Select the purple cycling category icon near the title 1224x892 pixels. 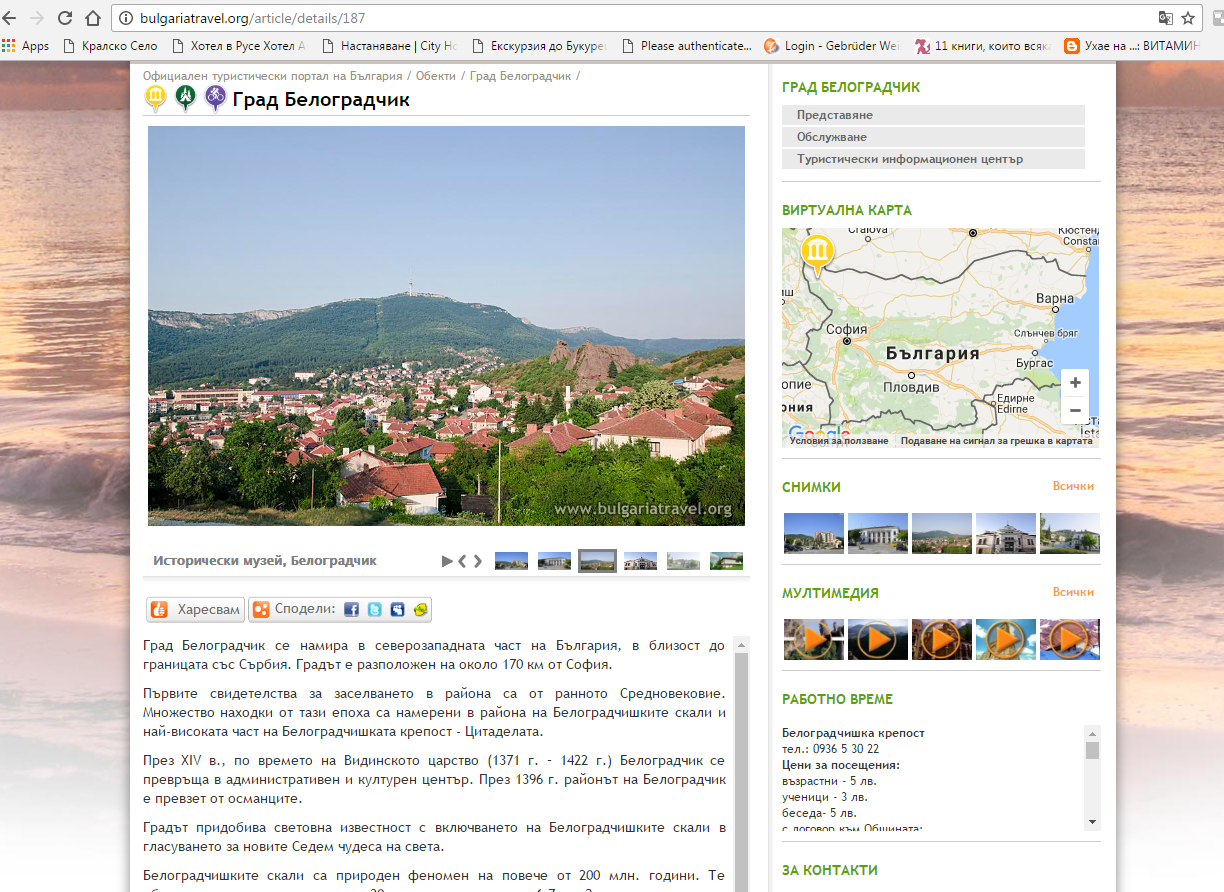click(215, 97)
